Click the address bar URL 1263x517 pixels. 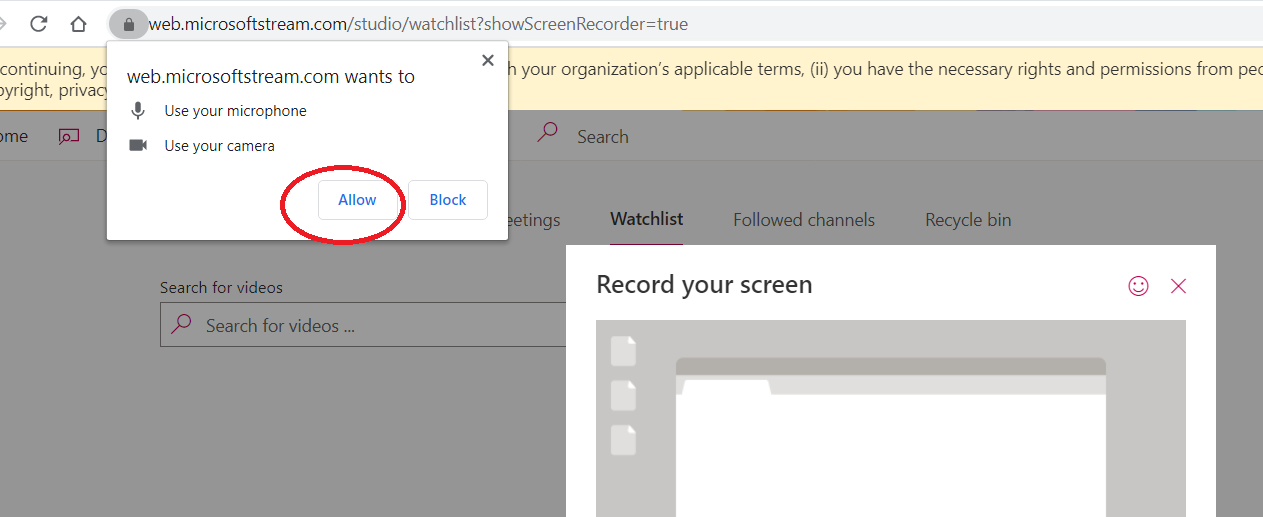[x=418, y=24]
